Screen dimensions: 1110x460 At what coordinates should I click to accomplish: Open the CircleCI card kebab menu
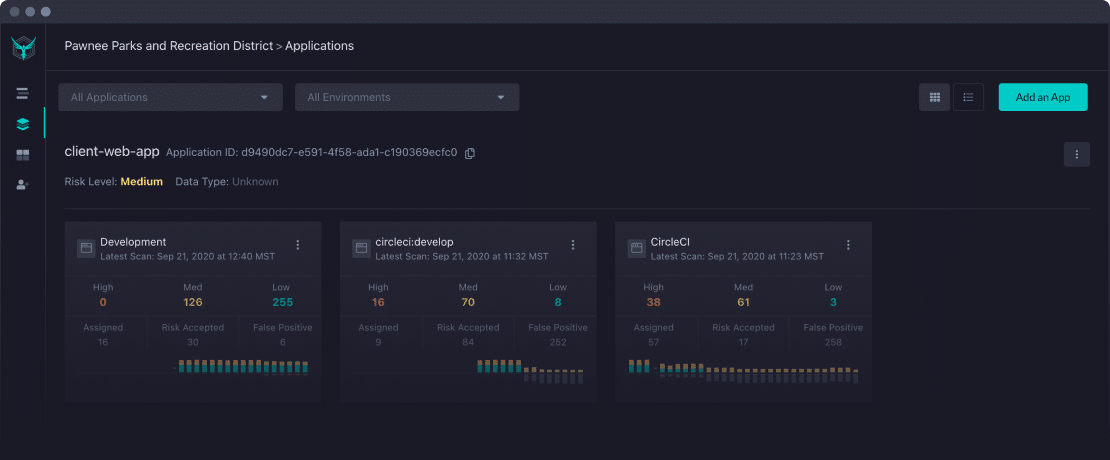pos(848,245)
